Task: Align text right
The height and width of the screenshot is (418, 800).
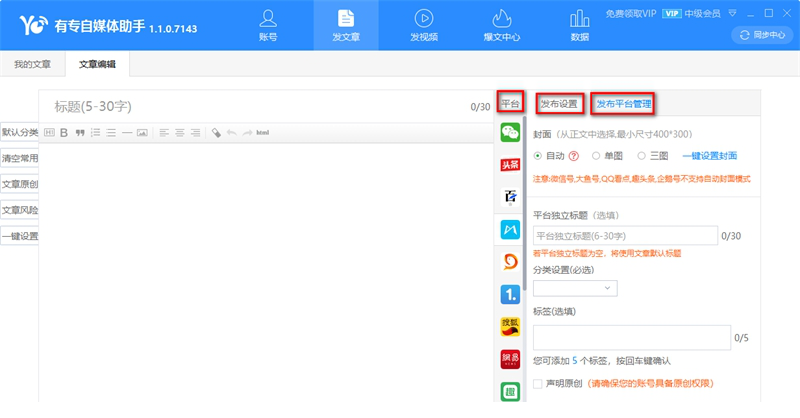Action: point(195,133)
